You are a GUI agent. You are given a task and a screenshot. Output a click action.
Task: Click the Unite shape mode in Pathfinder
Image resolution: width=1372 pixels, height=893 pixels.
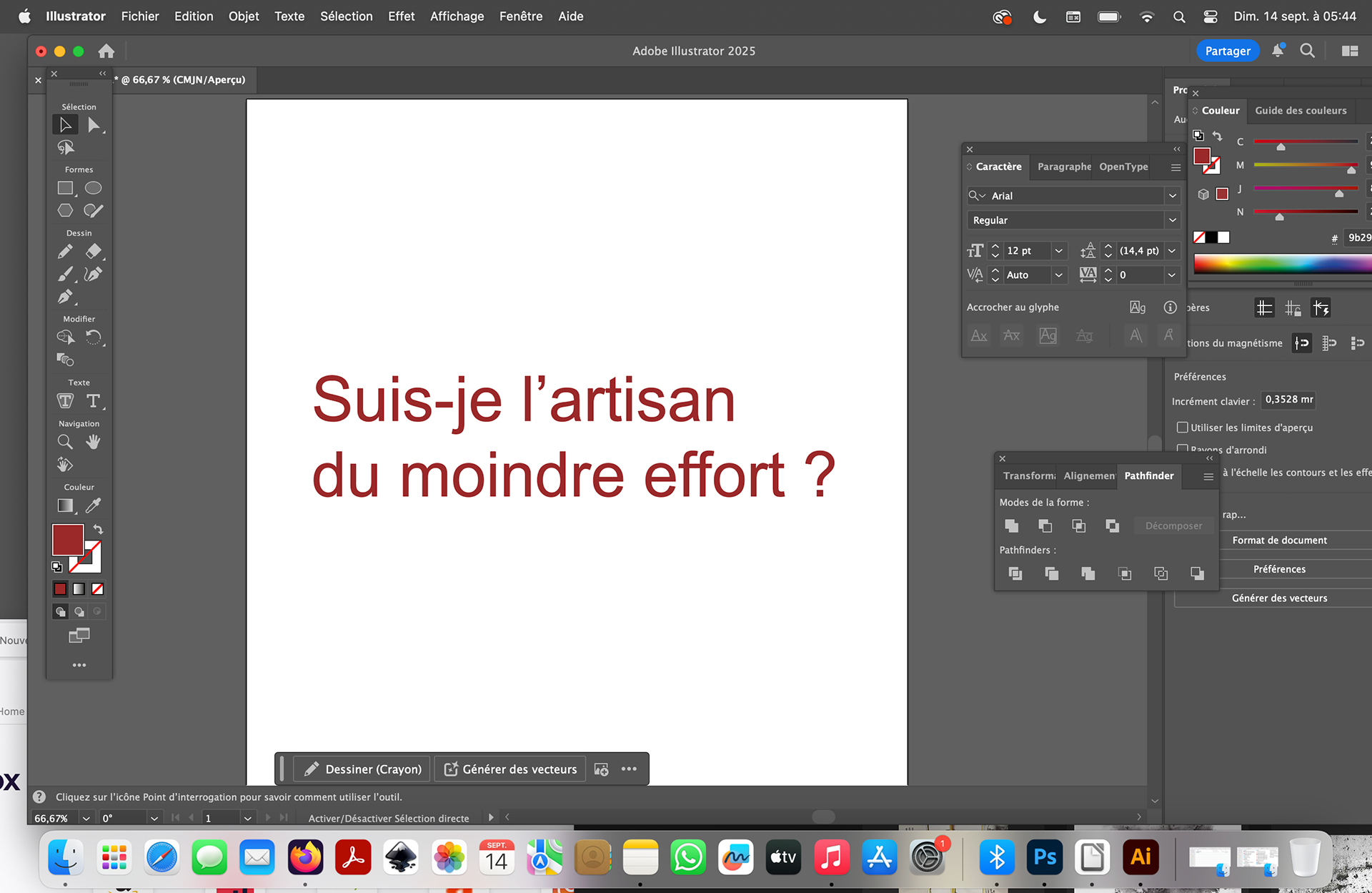tap(1011, 526)
